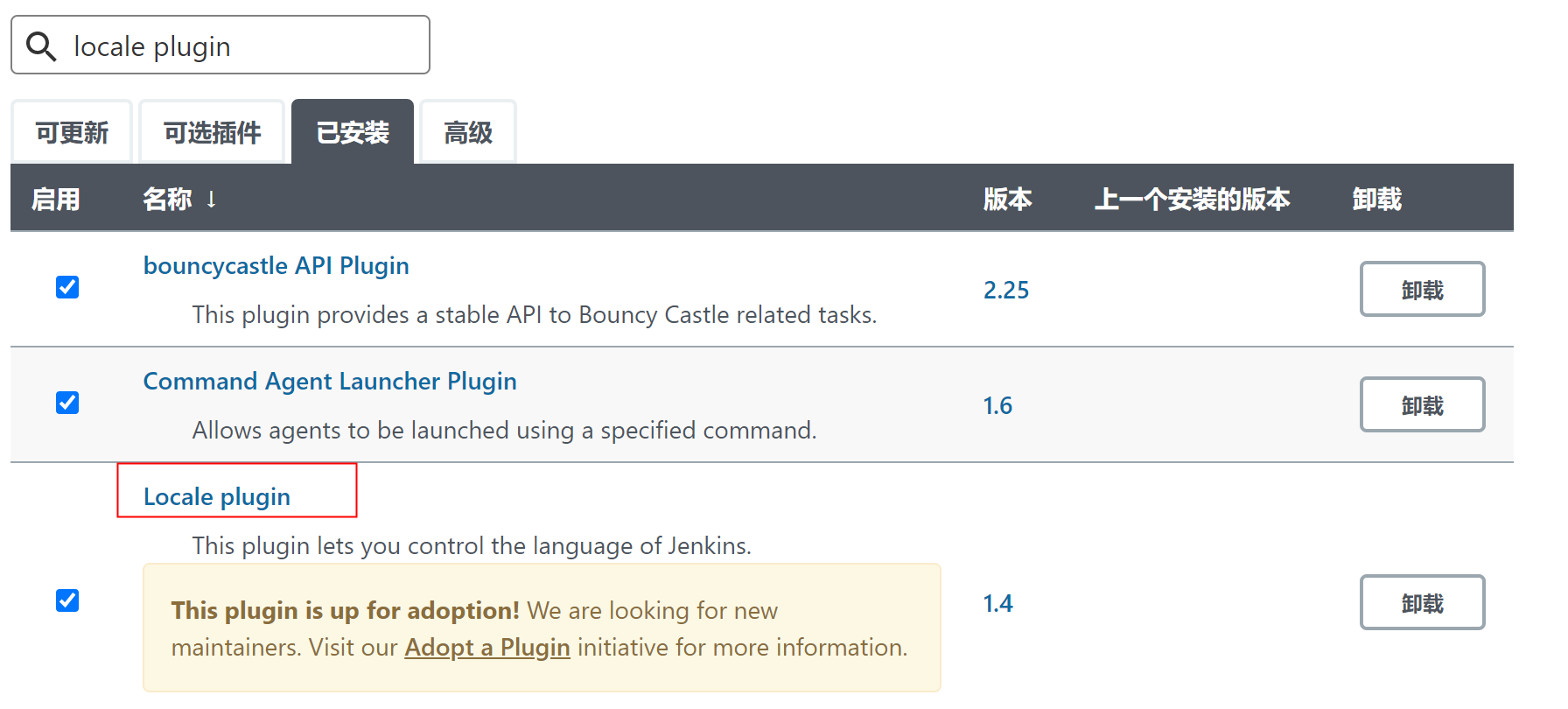The width and height of the screenshot is (1568, 709).
Task: Switch to the 可更新 tab
Action: (x=72, y=133)
